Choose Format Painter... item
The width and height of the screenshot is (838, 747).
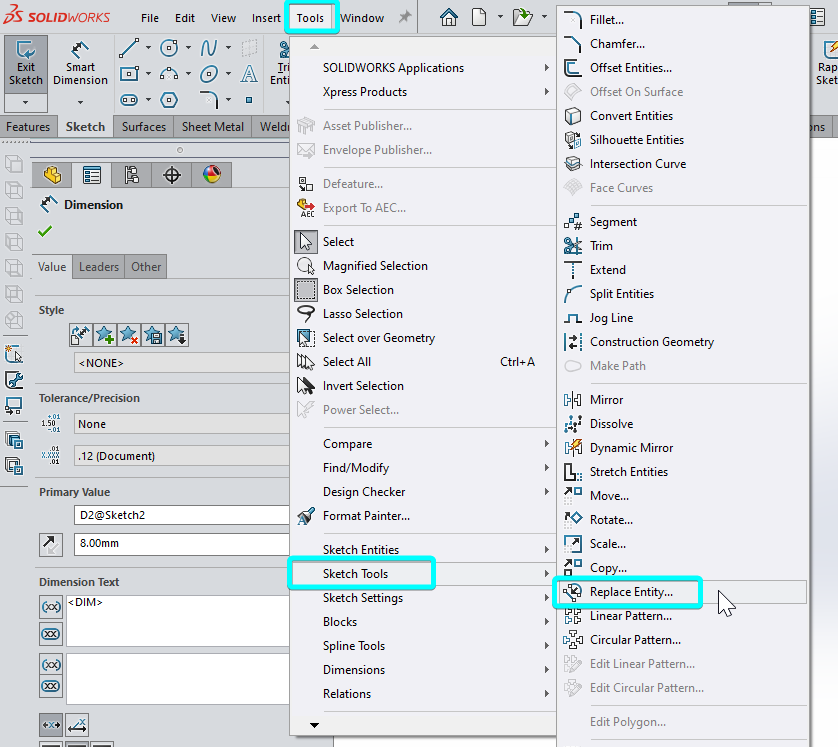pos(422,516)
